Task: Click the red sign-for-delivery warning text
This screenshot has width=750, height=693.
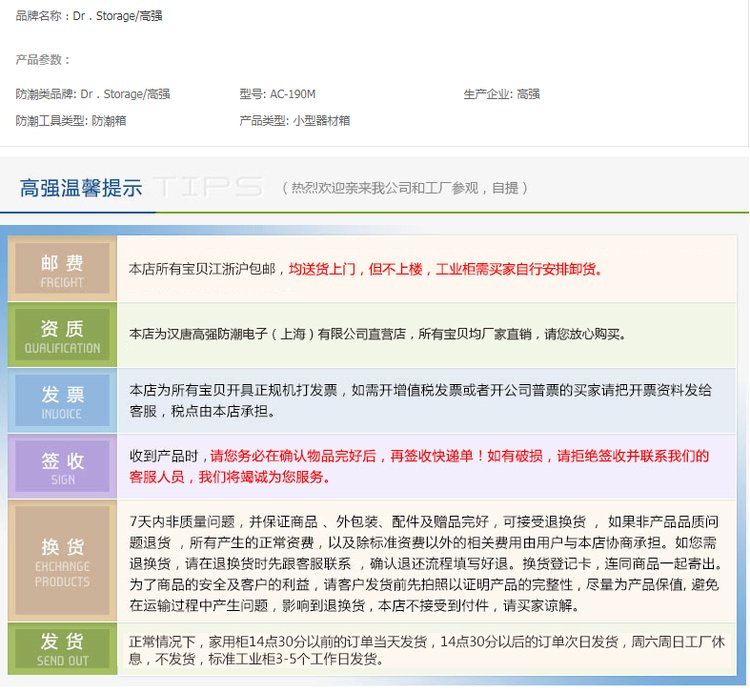Action: tap(420, 466)
